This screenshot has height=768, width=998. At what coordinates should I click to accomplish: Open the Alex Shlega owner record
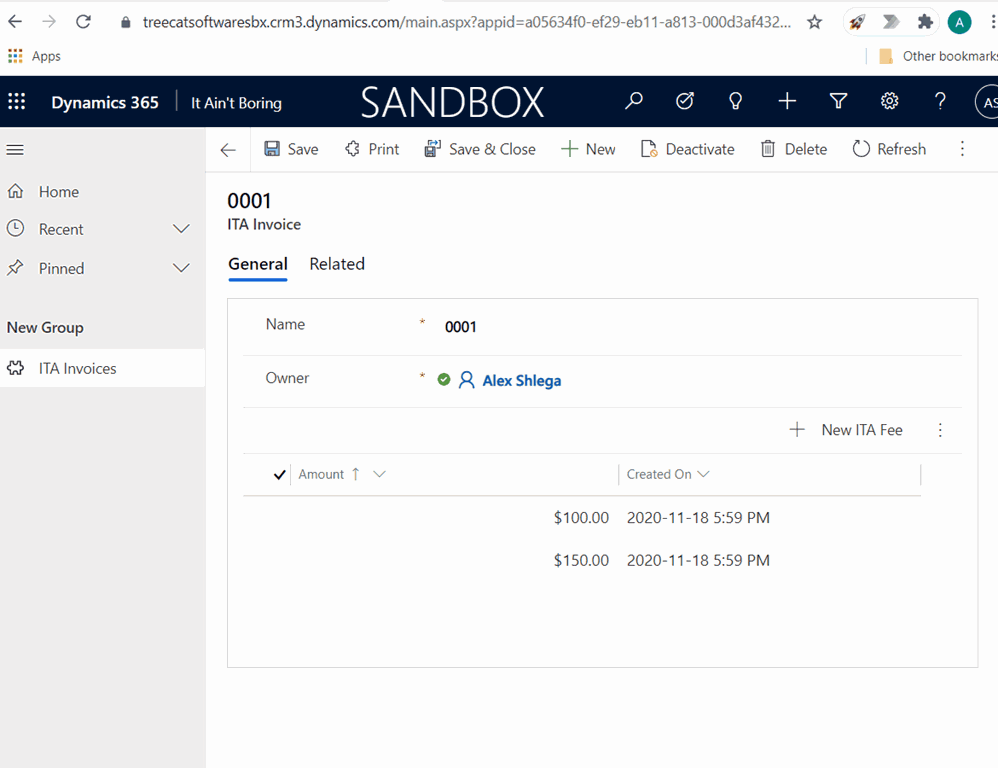pos(521,380)
